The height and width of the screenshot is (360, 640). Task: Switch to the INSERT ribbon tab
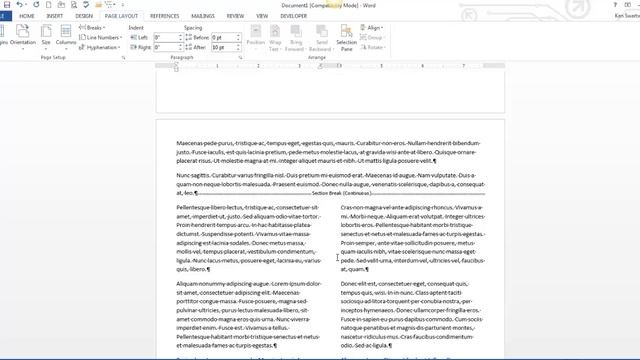point(55,16)
